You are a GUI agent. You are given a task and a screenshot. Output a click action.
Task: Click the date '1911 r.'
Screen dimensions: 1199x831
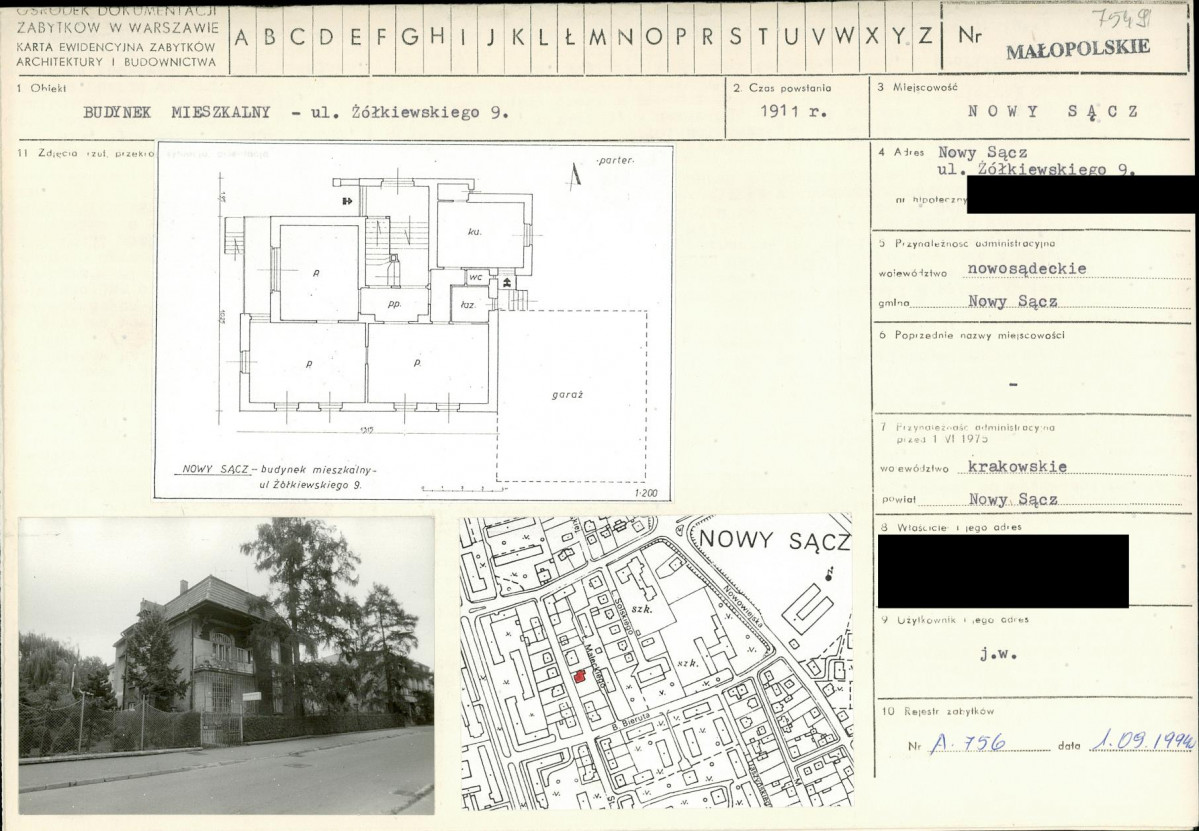pyautogui.click(x=794, y=111)
